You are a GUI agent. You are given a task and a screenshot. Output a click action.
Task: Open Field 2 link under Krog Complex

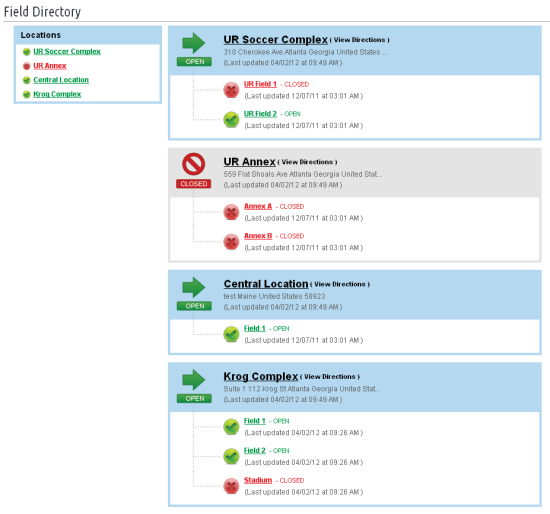click(x=255, y=450)
